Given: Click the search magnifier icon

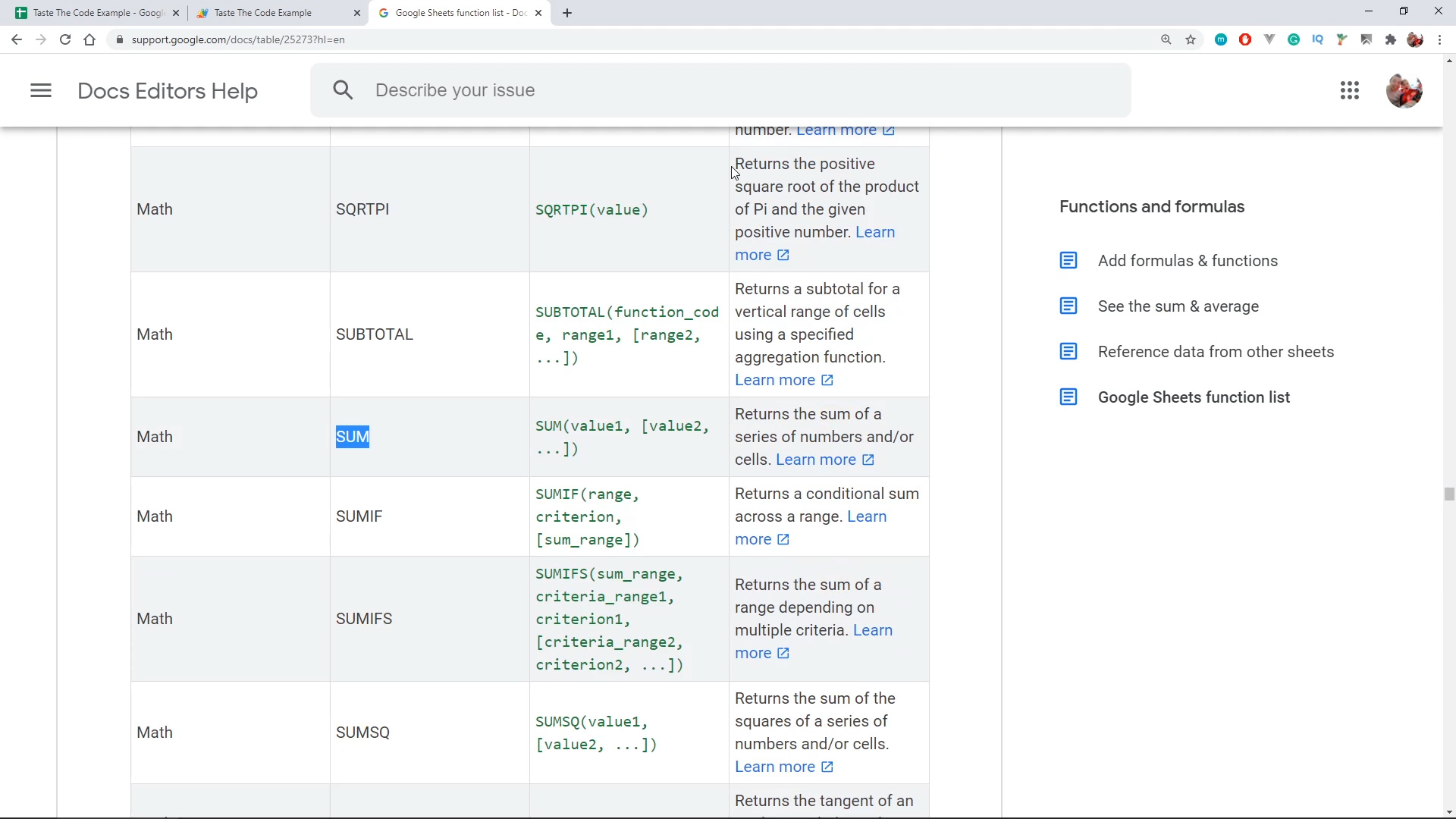Looking at the screenshot, I should (343, 90).
